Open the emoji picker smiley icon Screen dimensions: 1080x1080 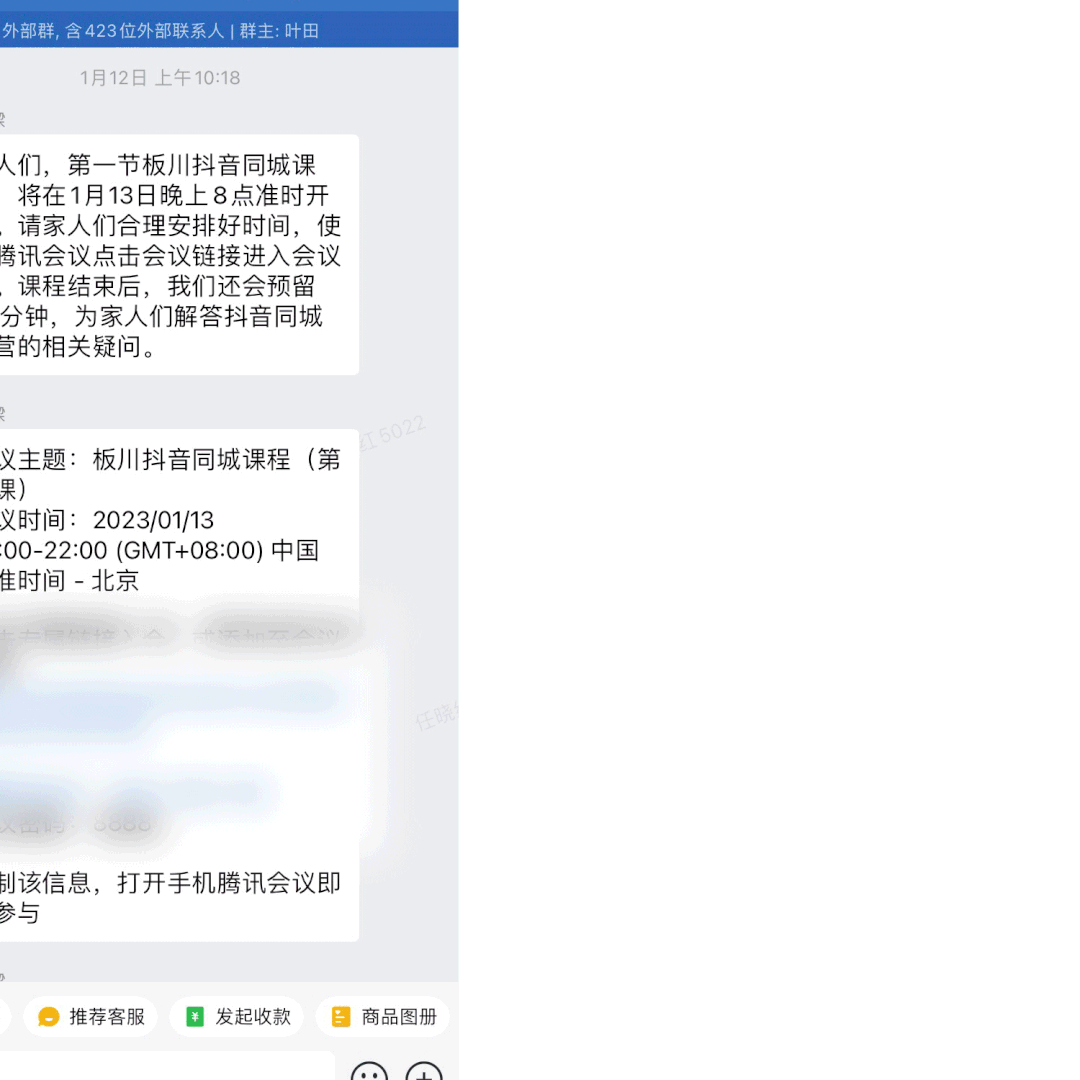coord(369,1072)
